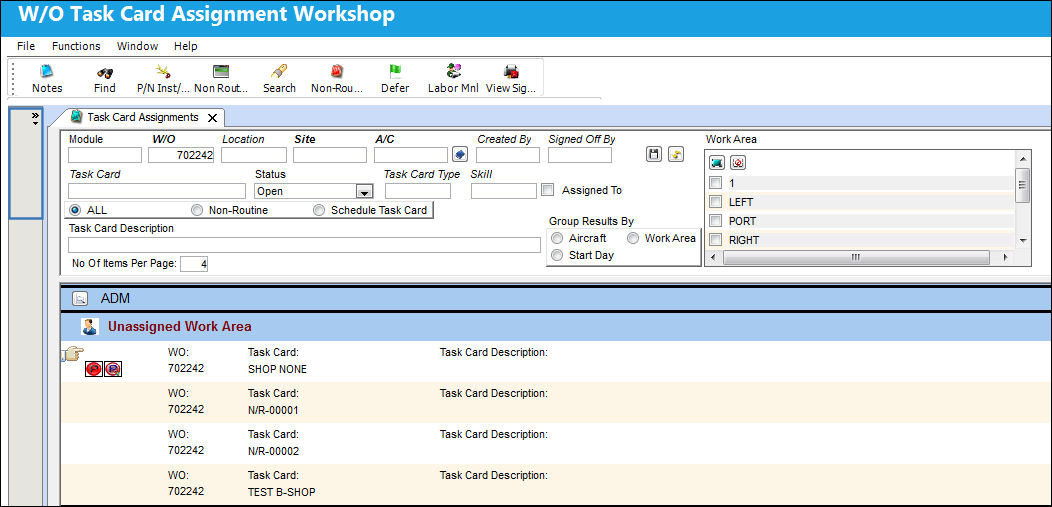Group results by Work Area
1052x507 pixels.
pyautogui.click(x=633, y=238)
